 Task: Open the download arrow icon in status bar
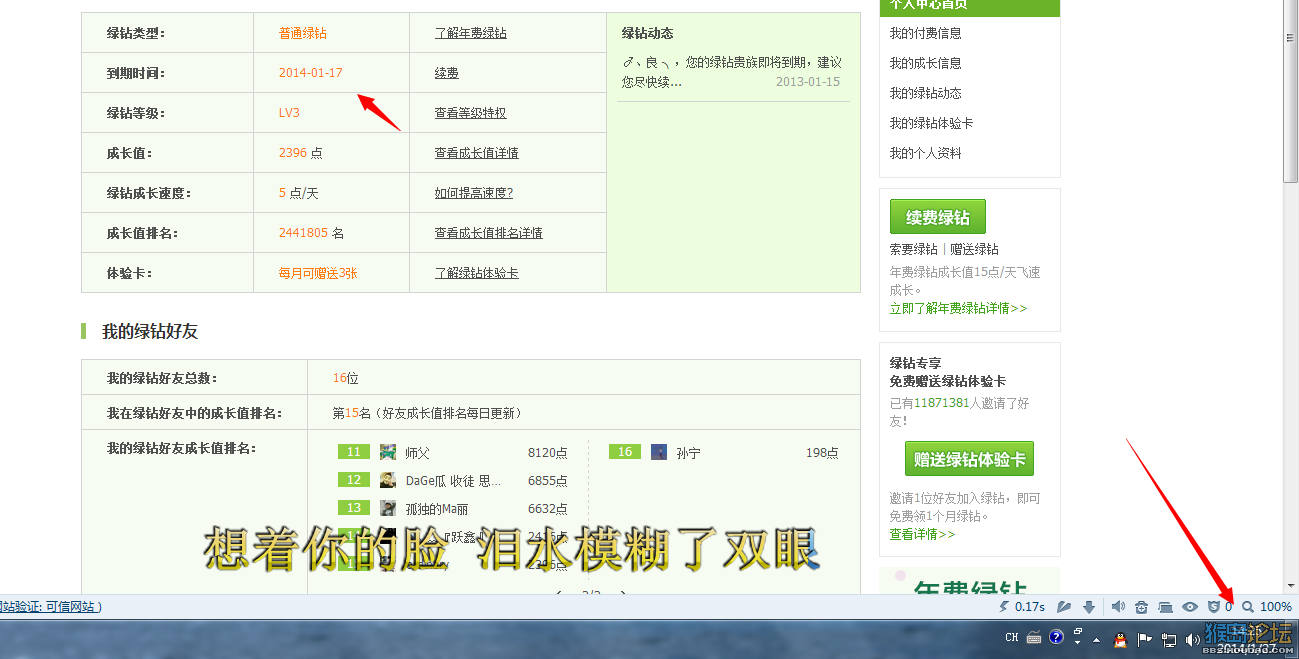tap(1090, 607)
